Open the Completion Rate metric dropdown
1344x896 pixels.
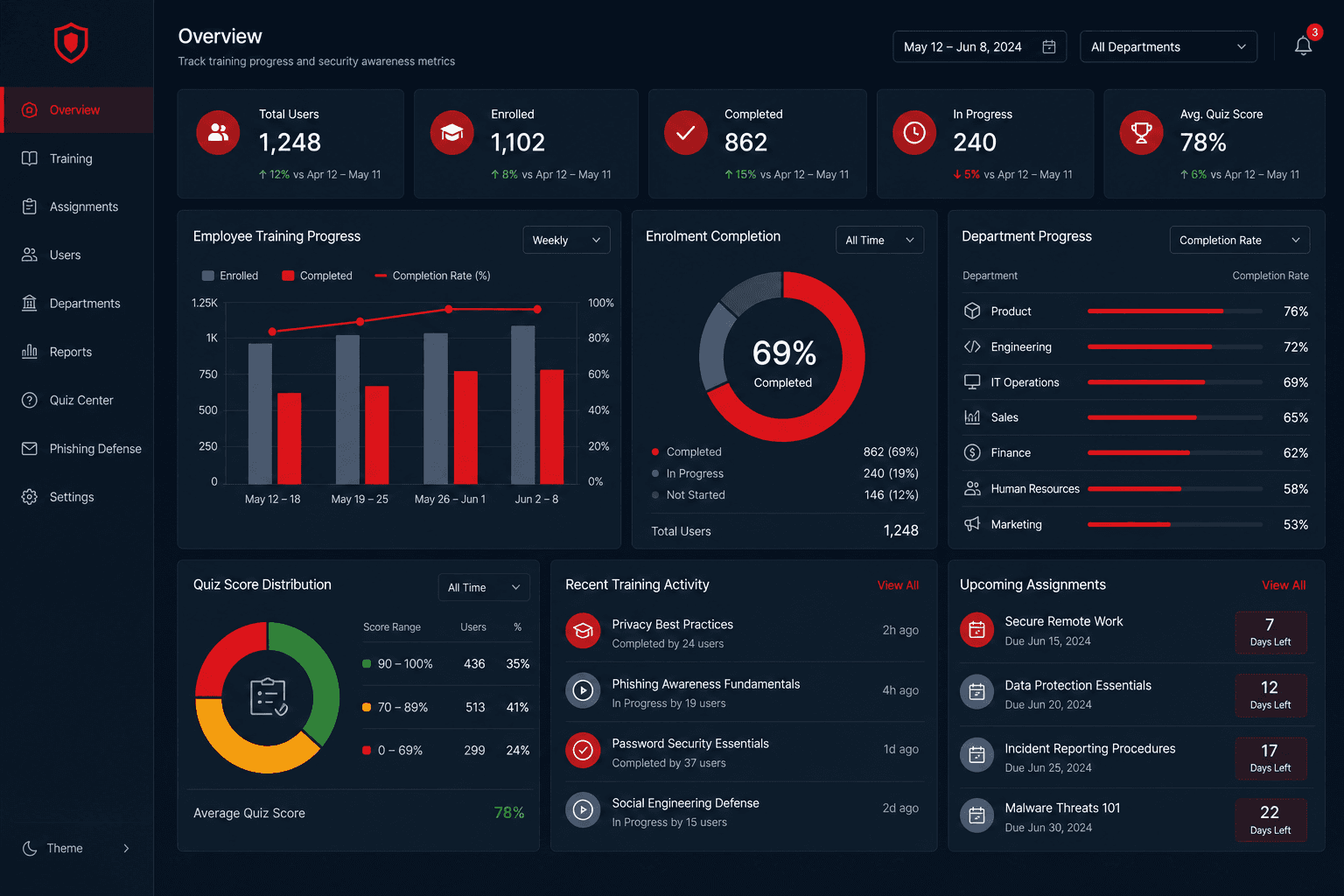coord(1240,240)
